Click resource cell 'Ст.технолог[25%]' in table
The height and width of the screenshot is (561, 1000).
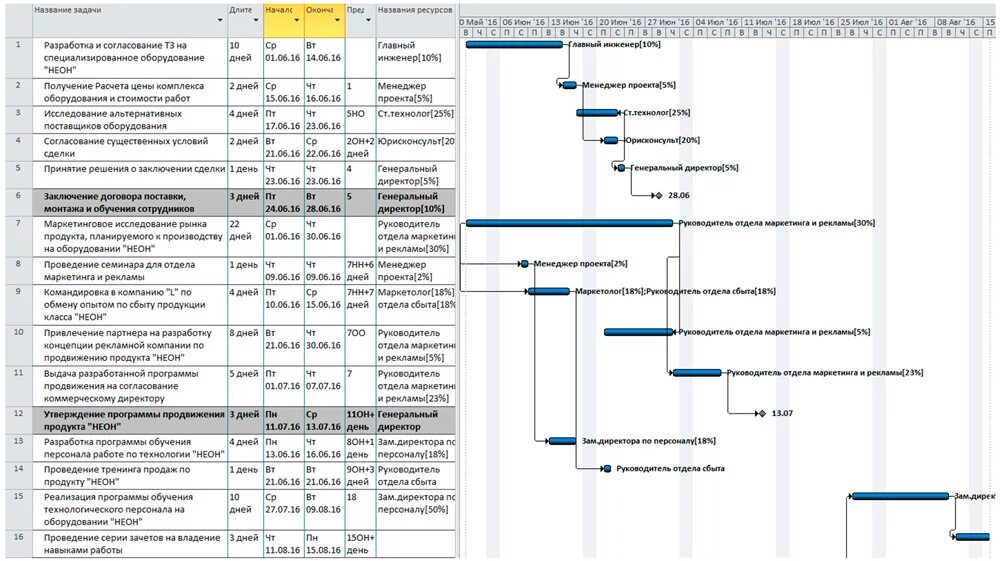[415, 119]
